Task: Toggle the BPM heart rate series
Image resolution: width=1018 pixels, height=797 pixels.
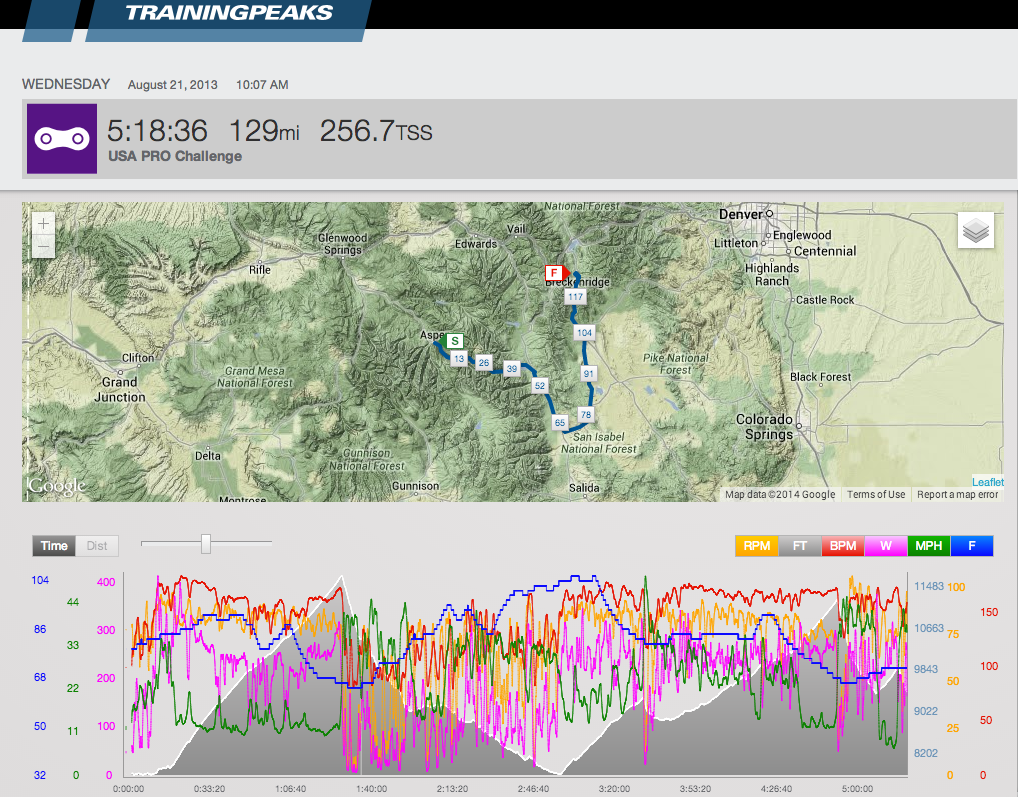Action: (x=843, y=546)
